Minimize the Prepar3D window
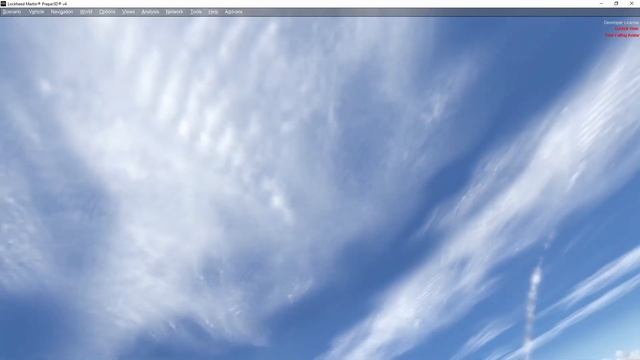The image size is (640, 360). pyautogui.click(x=601, y=4)
